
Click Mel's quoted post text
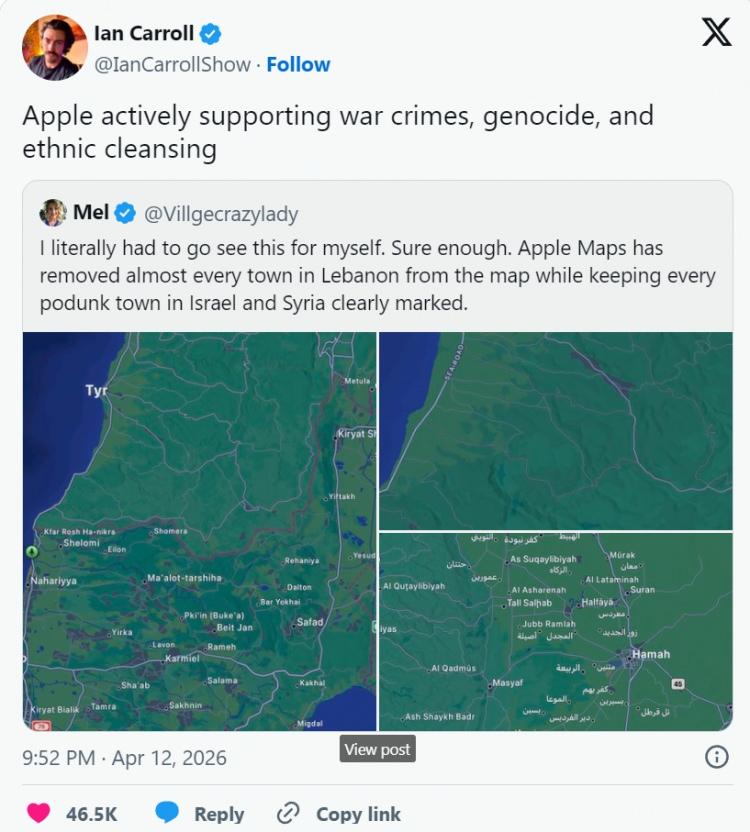[377, 275]
